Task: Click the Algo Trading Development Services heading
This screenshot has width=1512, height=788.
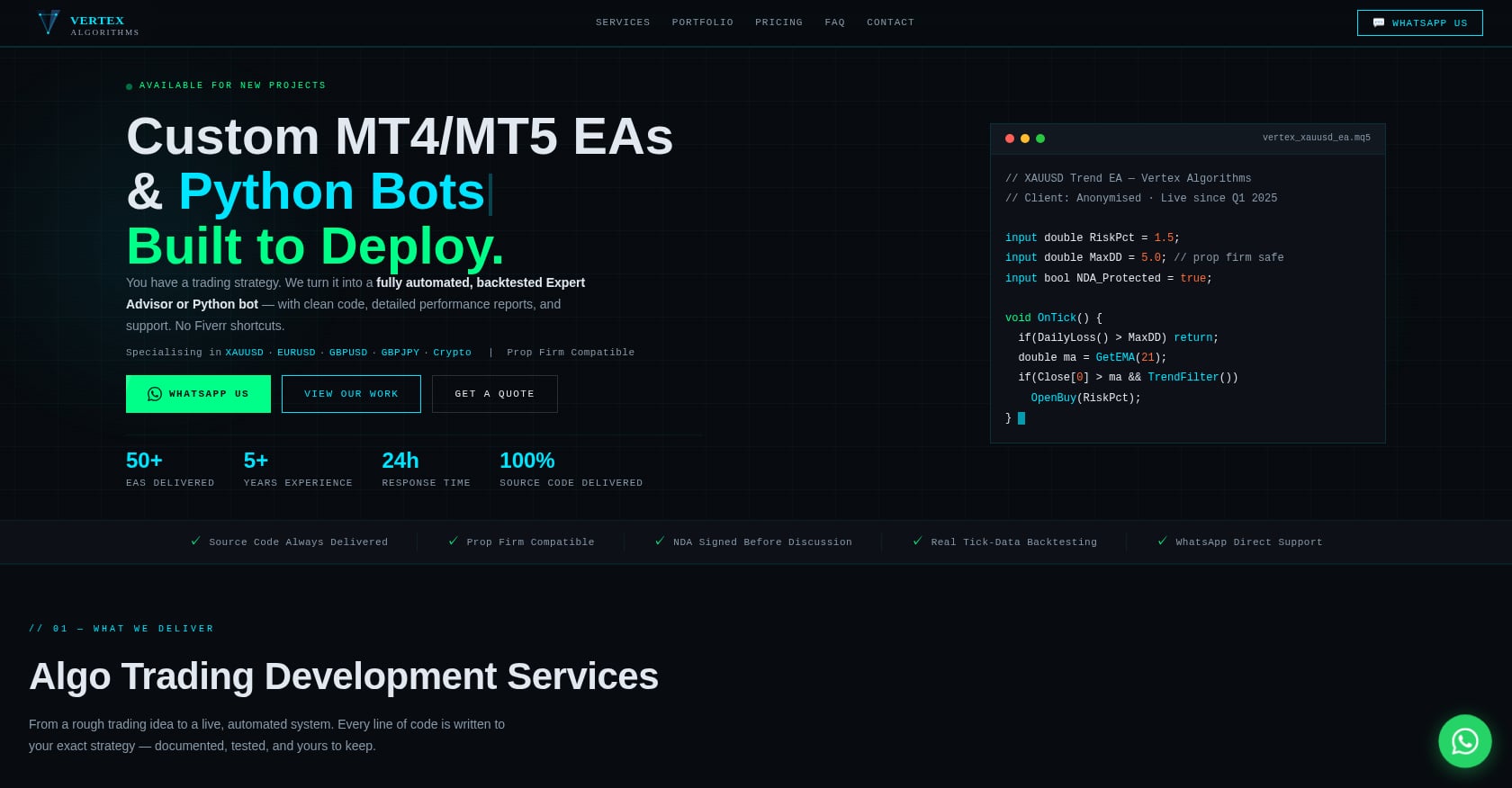Action: [x=344, y=676]
